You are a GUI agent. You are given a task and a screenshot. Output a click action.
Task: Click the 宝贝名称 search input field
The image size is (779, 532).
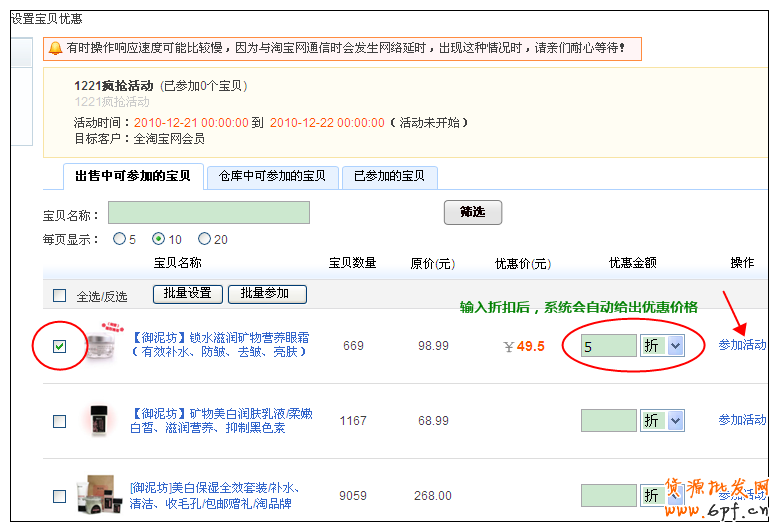tap(208, 213)
